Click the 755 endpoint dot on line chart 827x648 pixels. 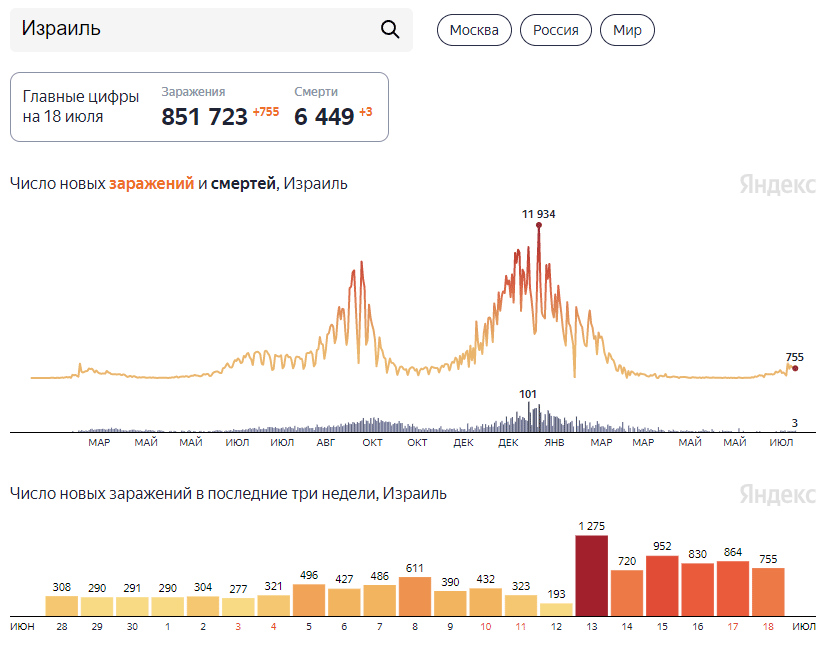click(795, 368)
